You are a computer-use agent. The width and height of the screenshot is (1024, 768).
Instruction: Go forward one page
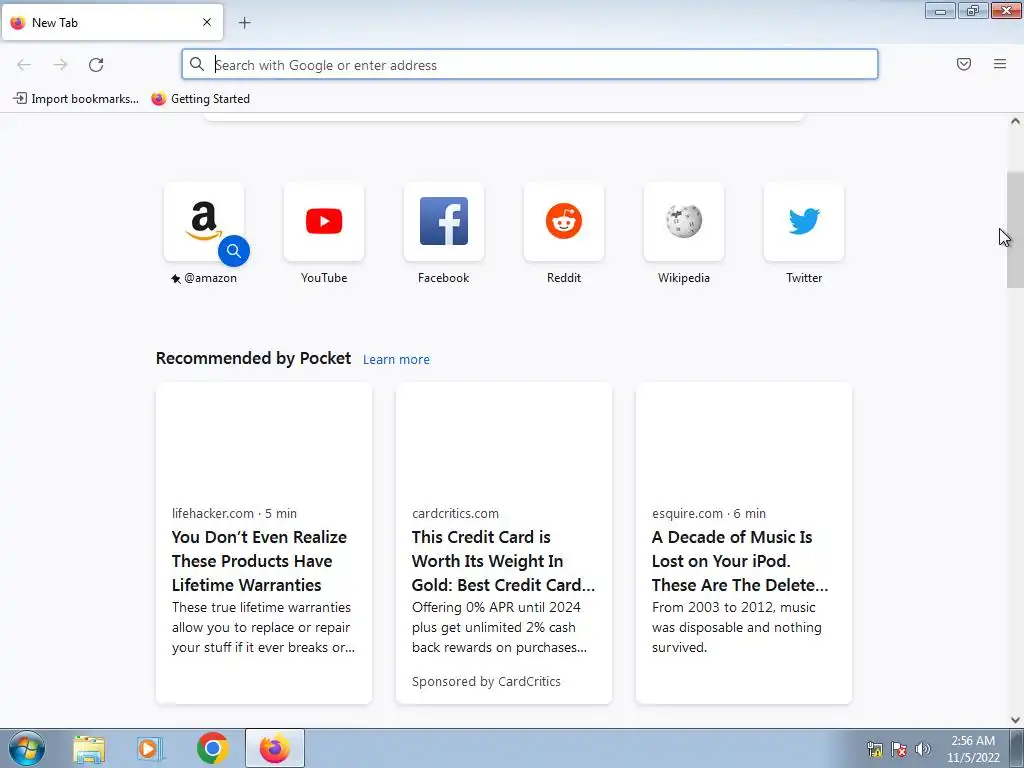point(60,65)
